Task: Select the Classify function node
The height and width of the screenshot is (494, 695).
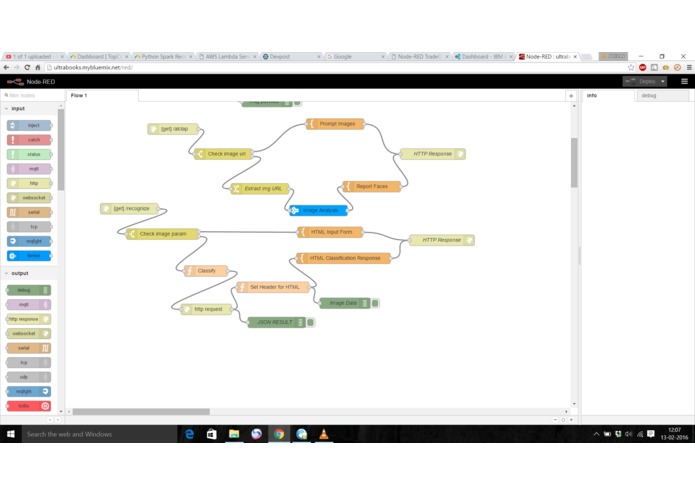Action: pyautogui.click(x=206, y=271)
